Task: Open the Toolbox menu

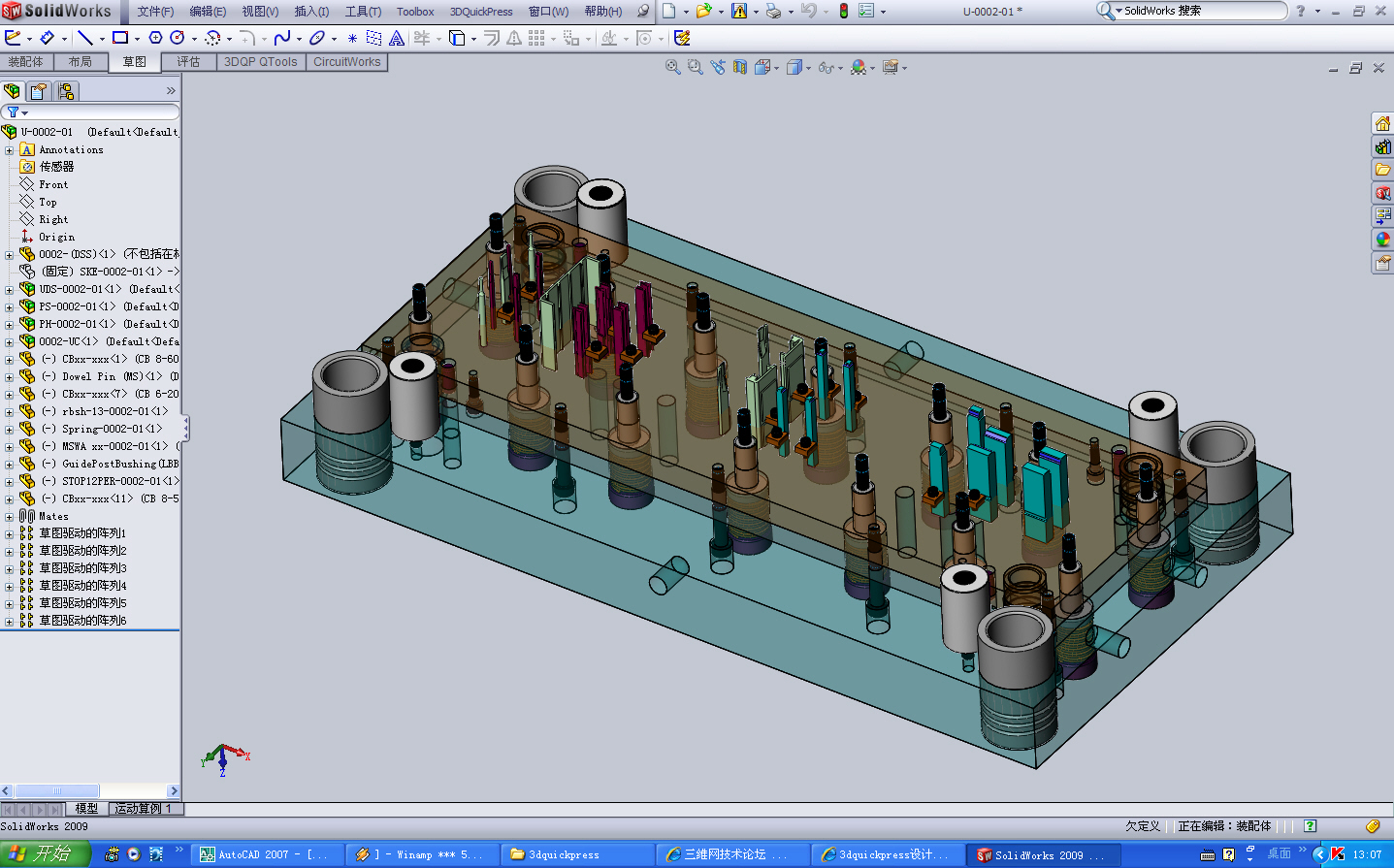Action: [415, 12]
